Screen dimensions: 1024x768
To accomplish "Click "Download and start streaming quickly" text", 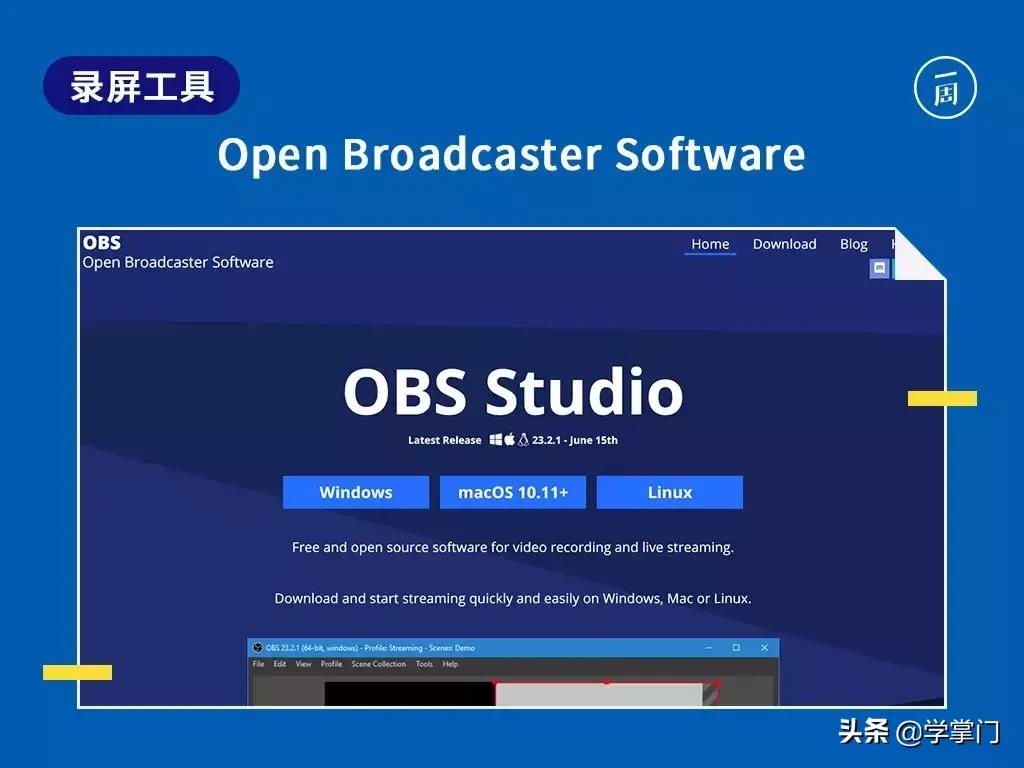I will [x=513, y=598].
